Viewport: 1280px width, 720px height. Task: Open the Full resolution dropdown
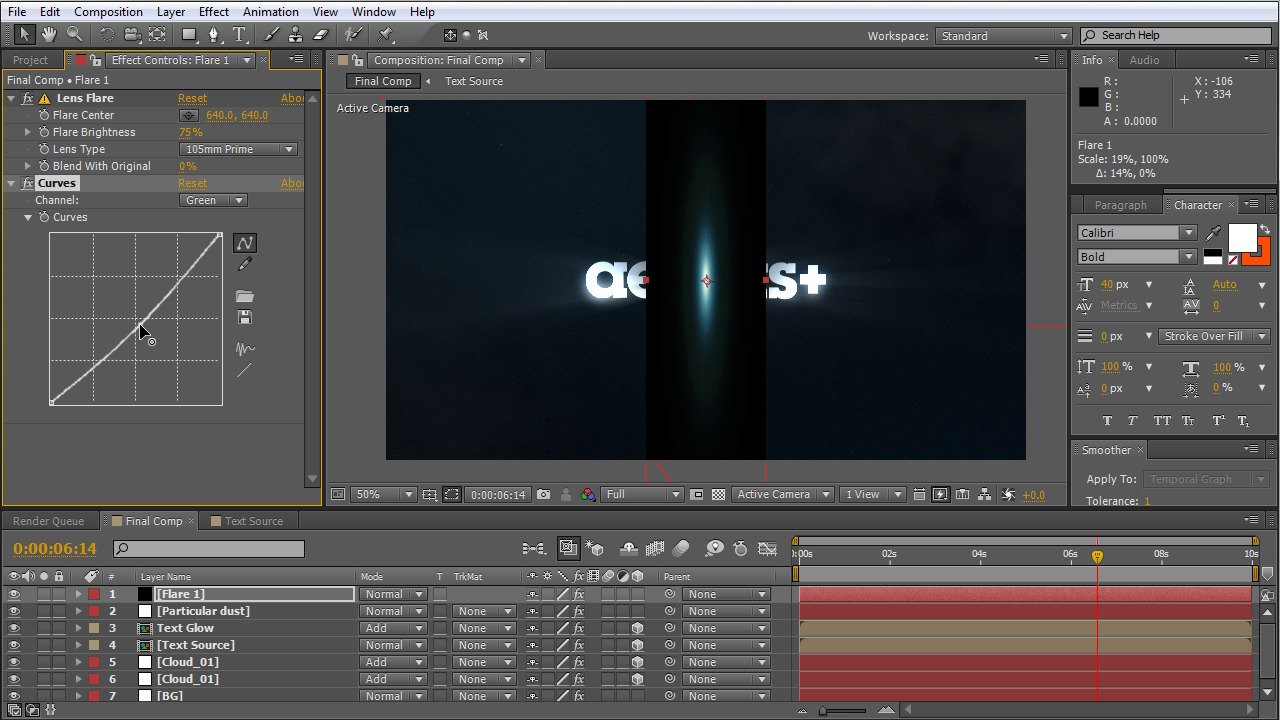pyautogui.click(x=643, y=494)
